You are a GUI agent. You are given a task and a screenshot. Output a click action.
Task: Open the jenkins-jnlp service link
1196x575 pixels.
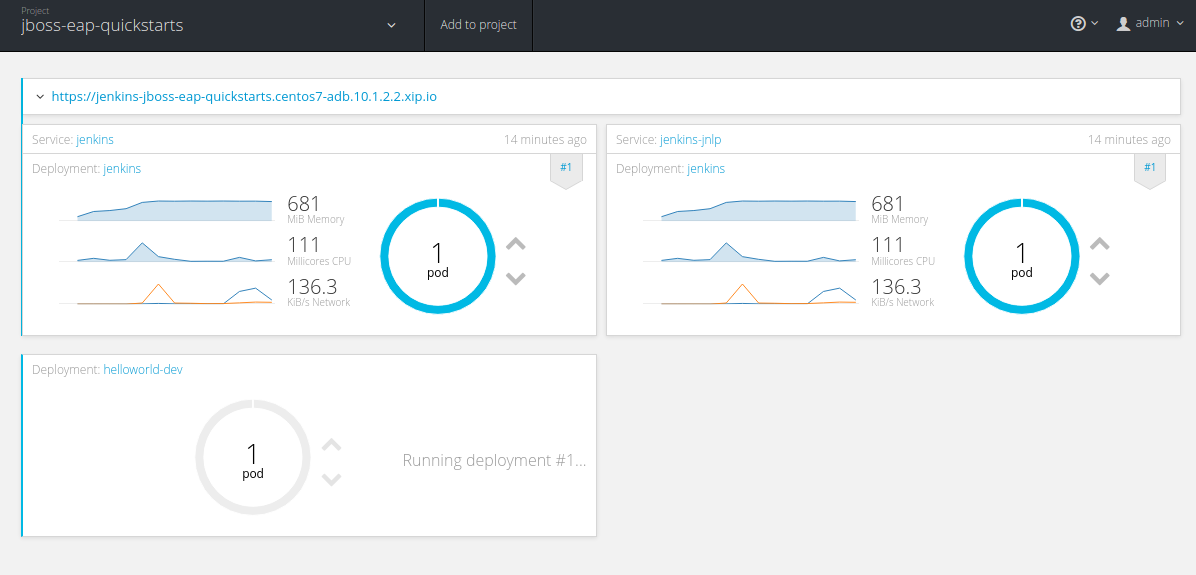tap(690, 140)
